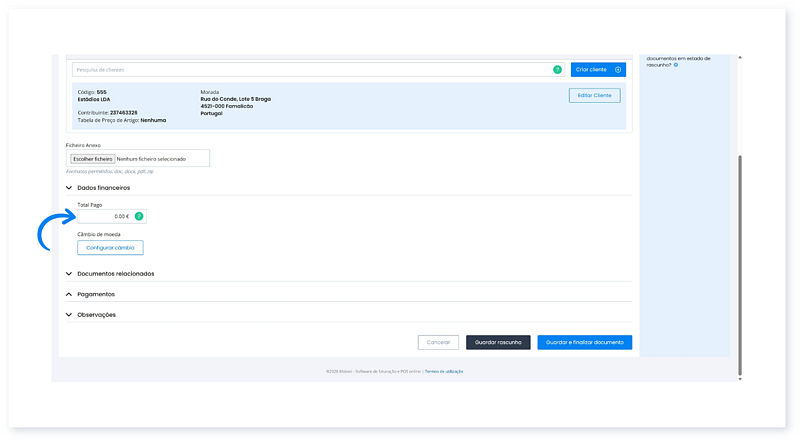
Task: Click the plus icon on Criar cliente
Action: click(x=619, y=70)
